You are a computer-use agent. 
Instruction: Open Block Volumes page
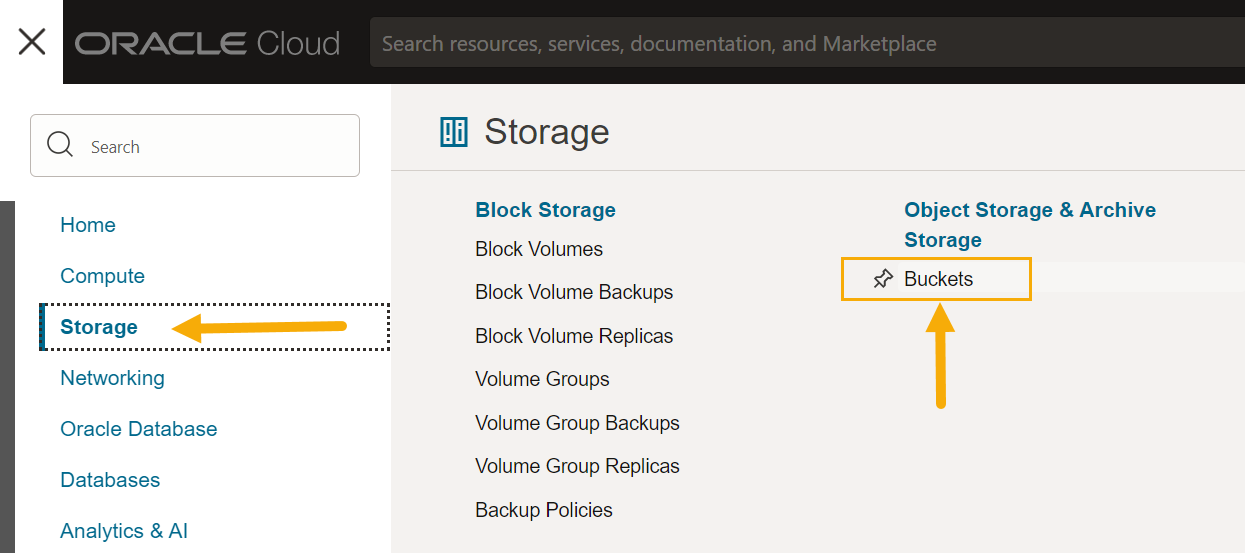pyautogui.click(x=539, y=249)
